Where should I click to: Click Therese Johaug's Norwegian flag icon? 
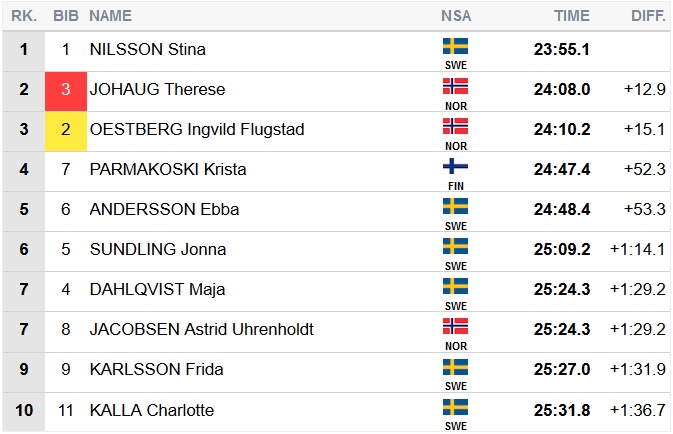[x=455, y=86]
